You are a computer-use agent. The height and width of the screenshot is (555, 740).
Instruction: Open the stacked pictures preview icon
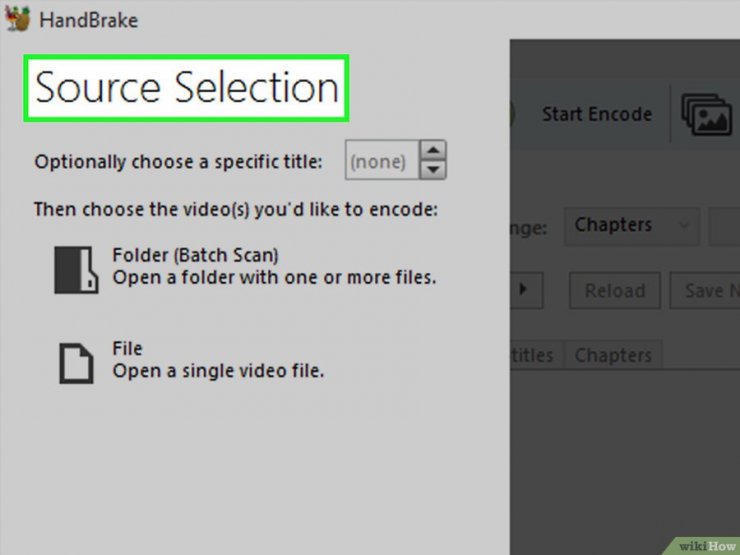pos(706,114)
